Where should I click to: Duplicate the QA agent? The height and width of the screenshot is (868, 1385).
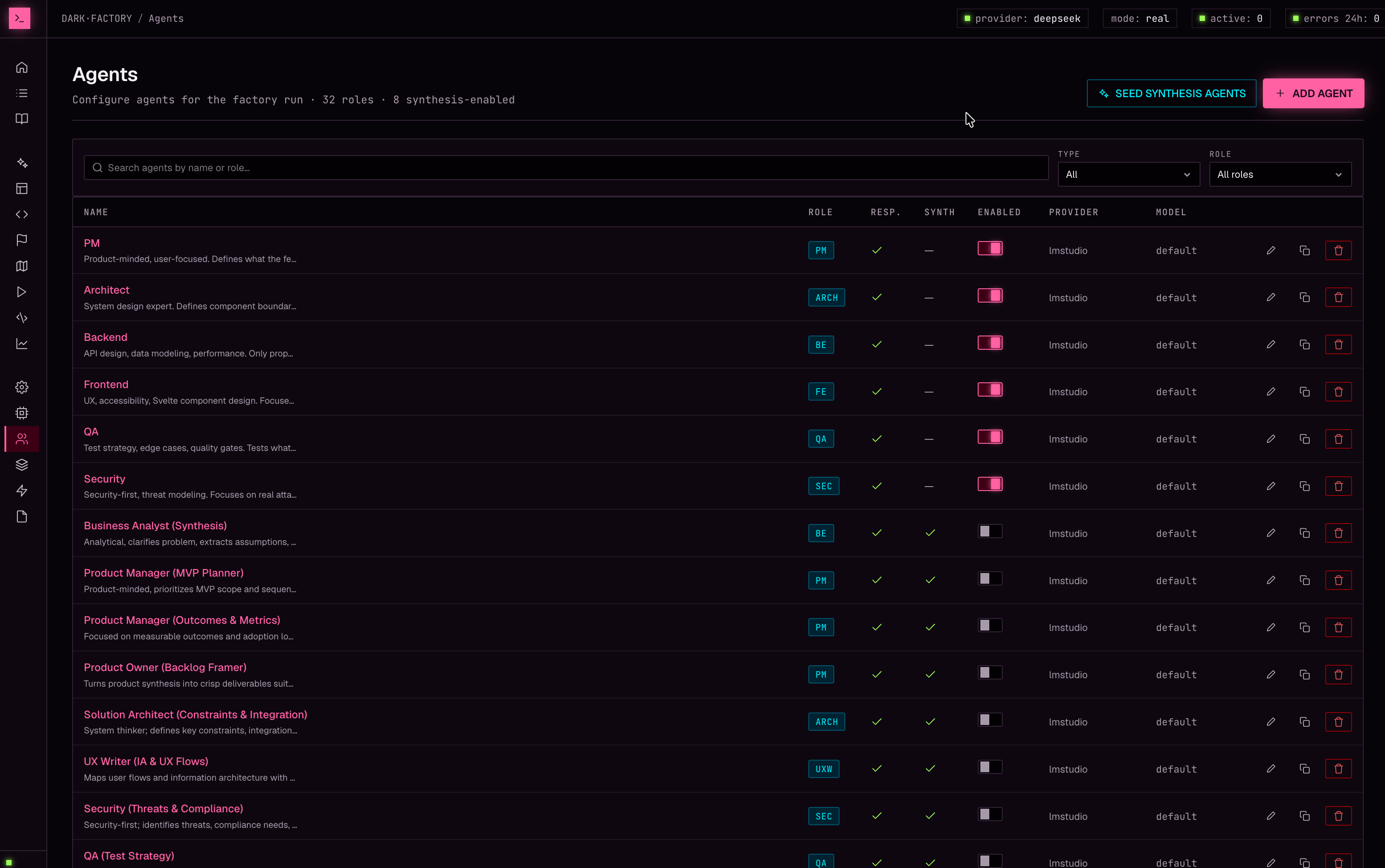pos(1305,438)
